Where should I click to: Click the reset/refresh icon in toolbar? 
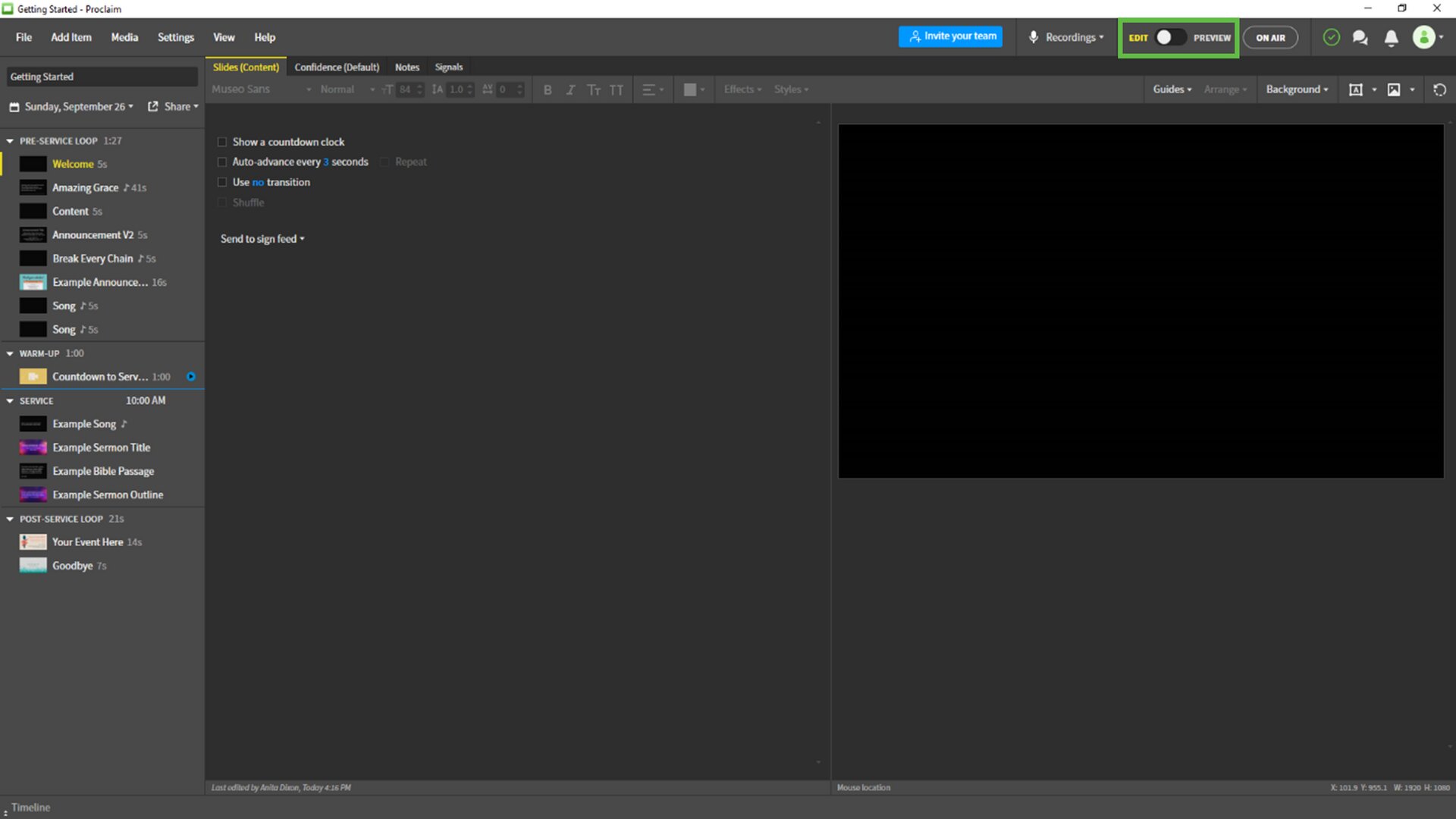(1439, 89)
